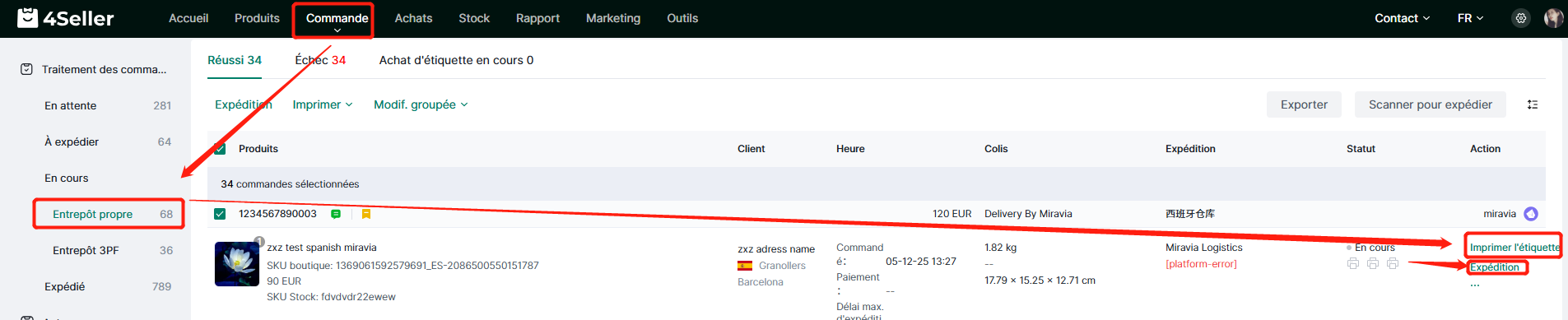
Task: Click the yellow bookmark flag on order 1234567890003
Action: coord(366,214)
